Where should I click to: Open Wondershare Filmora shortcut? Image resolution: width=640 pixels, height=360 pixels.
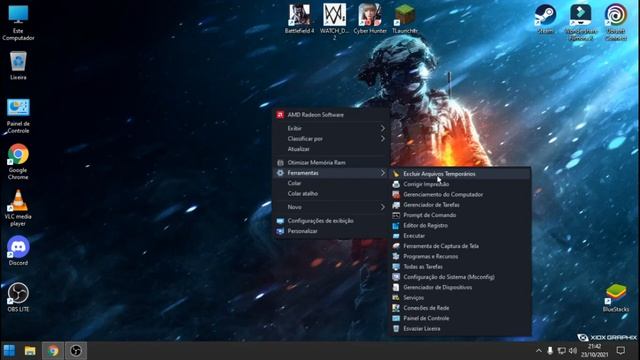coord(581,22)
